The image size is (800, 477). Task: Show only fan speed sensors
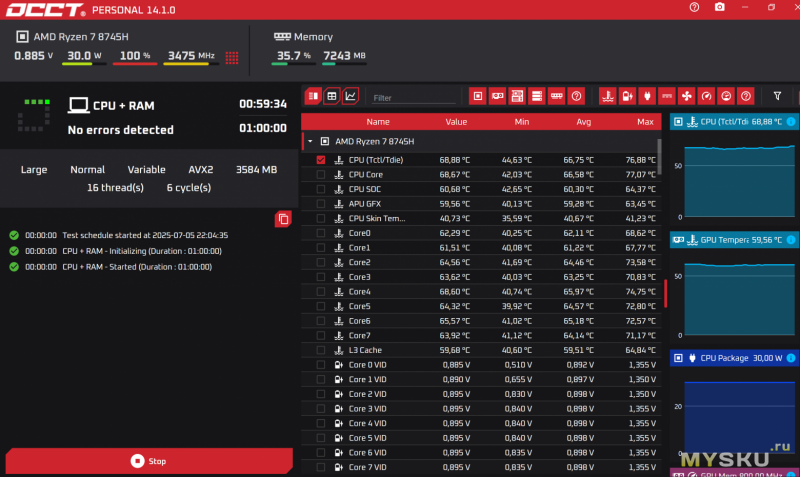pos(687,96)
